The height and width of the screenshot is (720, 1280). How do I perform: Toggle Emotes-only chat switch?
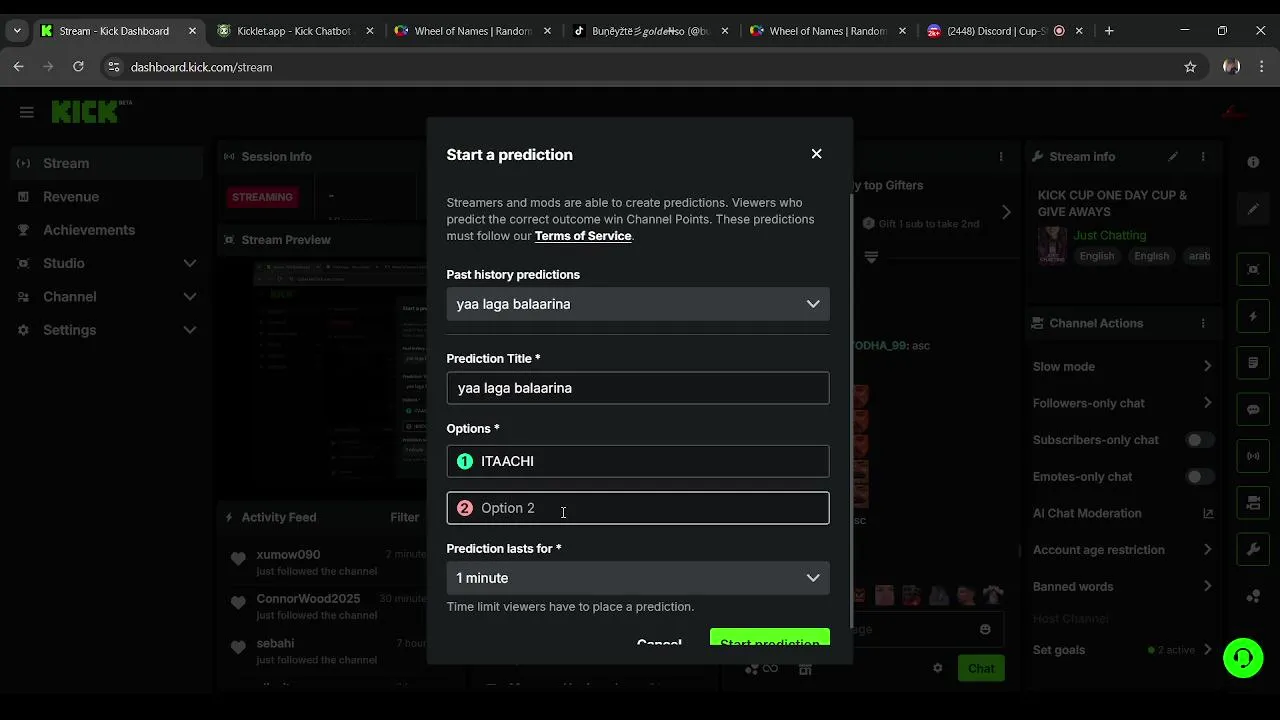(1199, 477)
